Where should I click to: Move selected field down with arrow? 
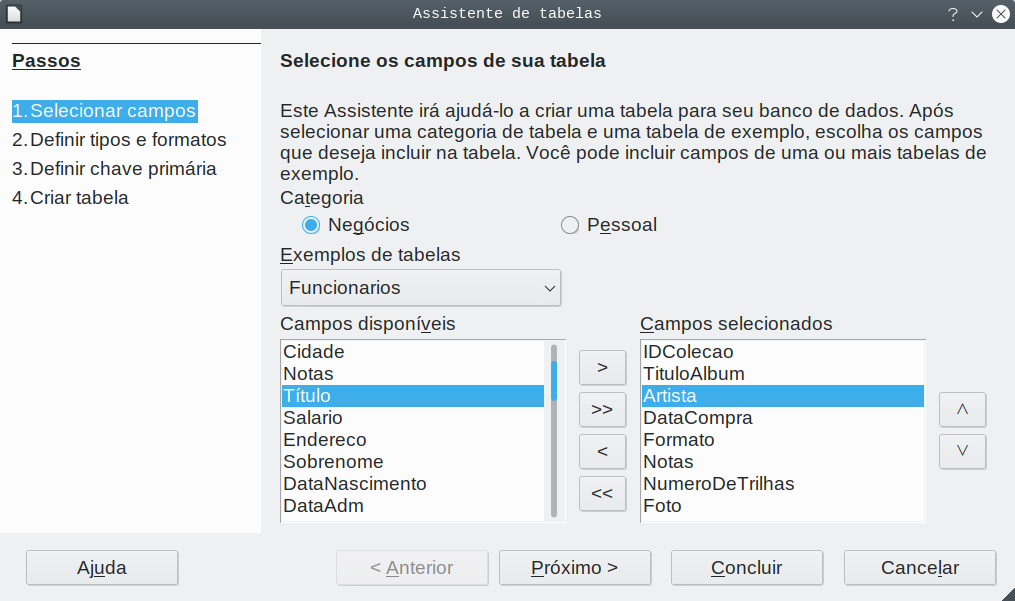pyautogui.click(x=963, y=451)
